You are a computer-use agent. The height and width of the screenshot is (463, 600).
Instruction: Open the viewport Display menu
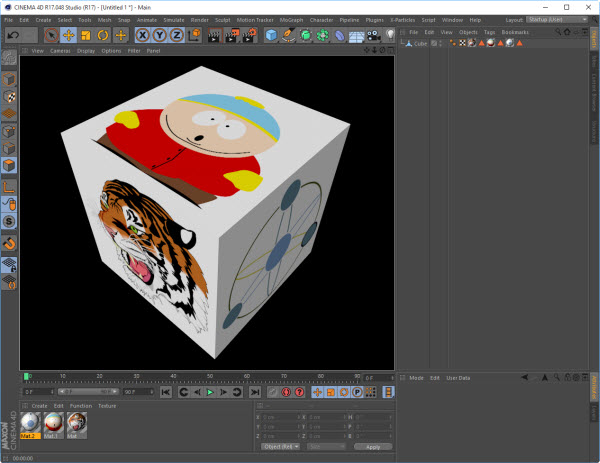pos(86,51)
